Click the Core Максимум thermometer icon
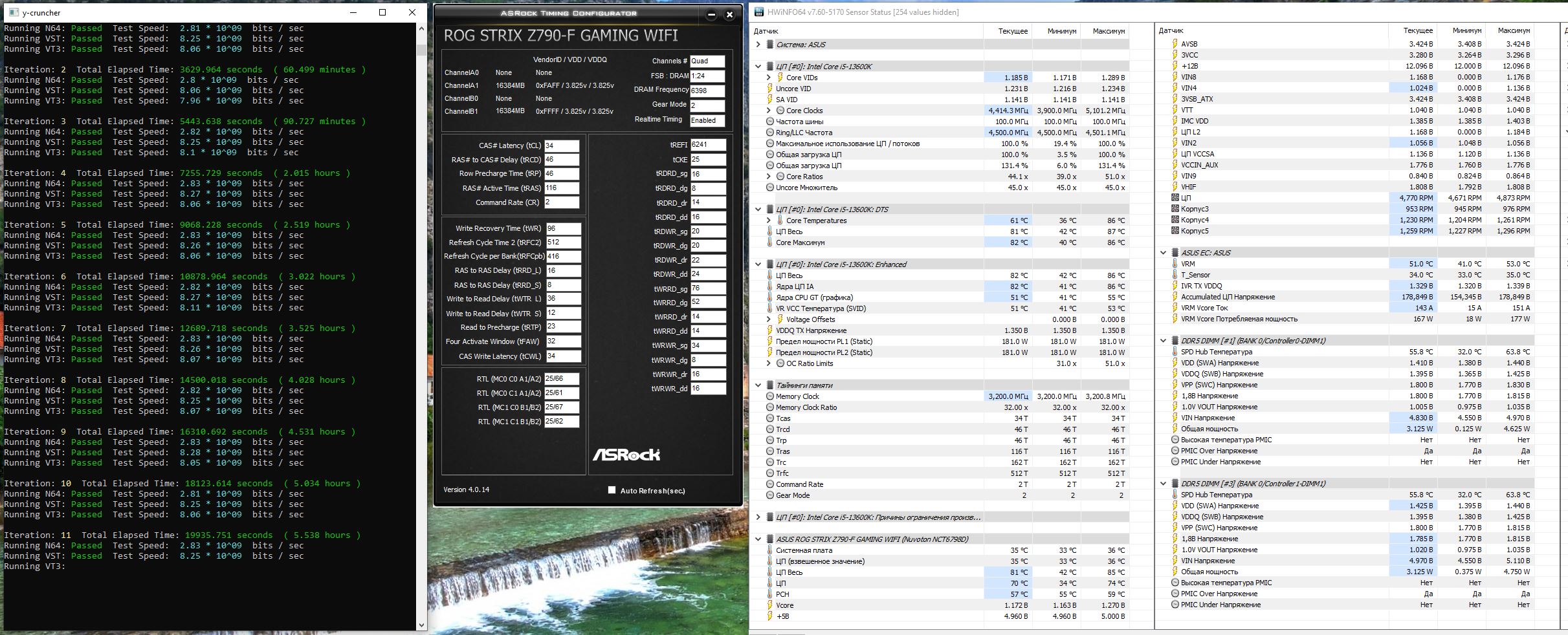 (770, 242)
